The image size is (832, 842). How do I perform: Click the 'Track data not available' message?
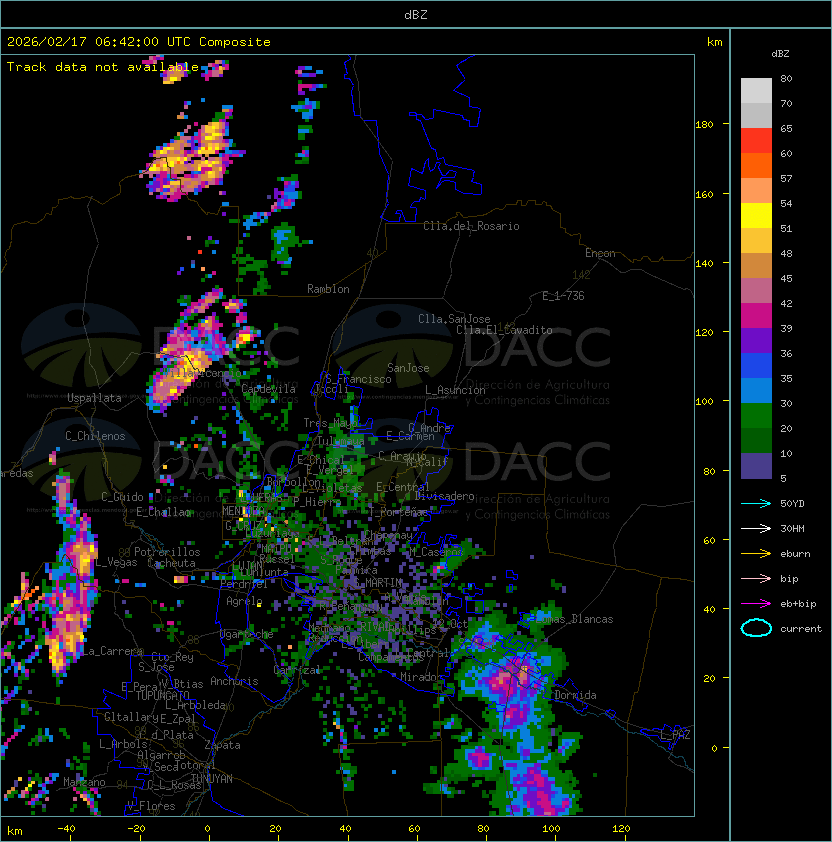[103, 67]
